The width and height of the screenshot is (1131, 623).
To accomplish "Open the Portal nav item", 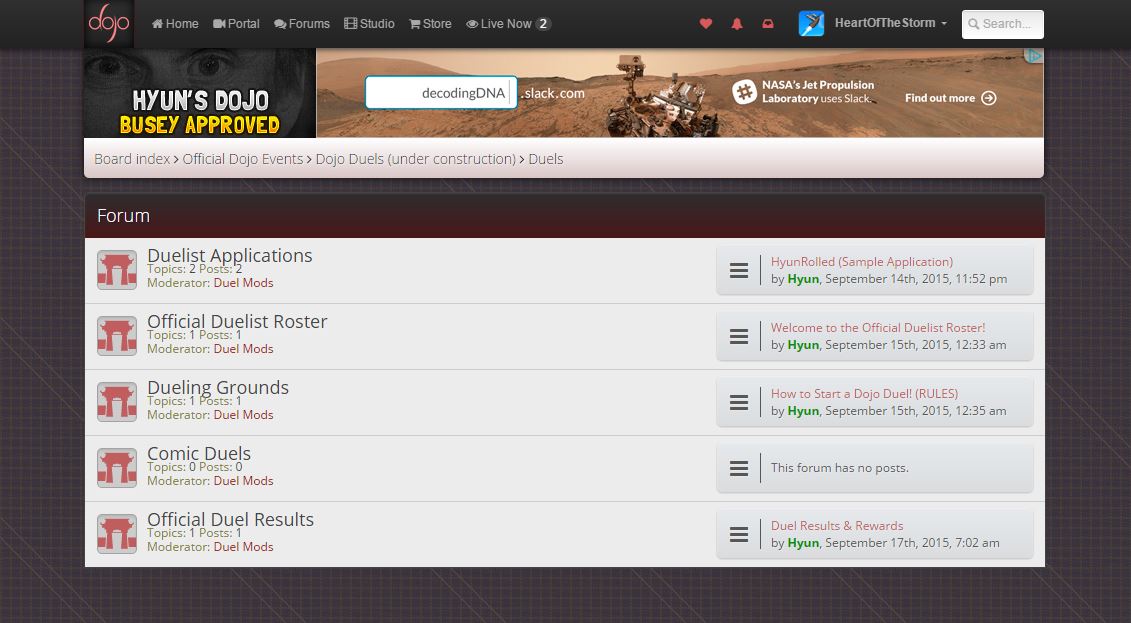I will pyautogui.click(x=237, y=24).
